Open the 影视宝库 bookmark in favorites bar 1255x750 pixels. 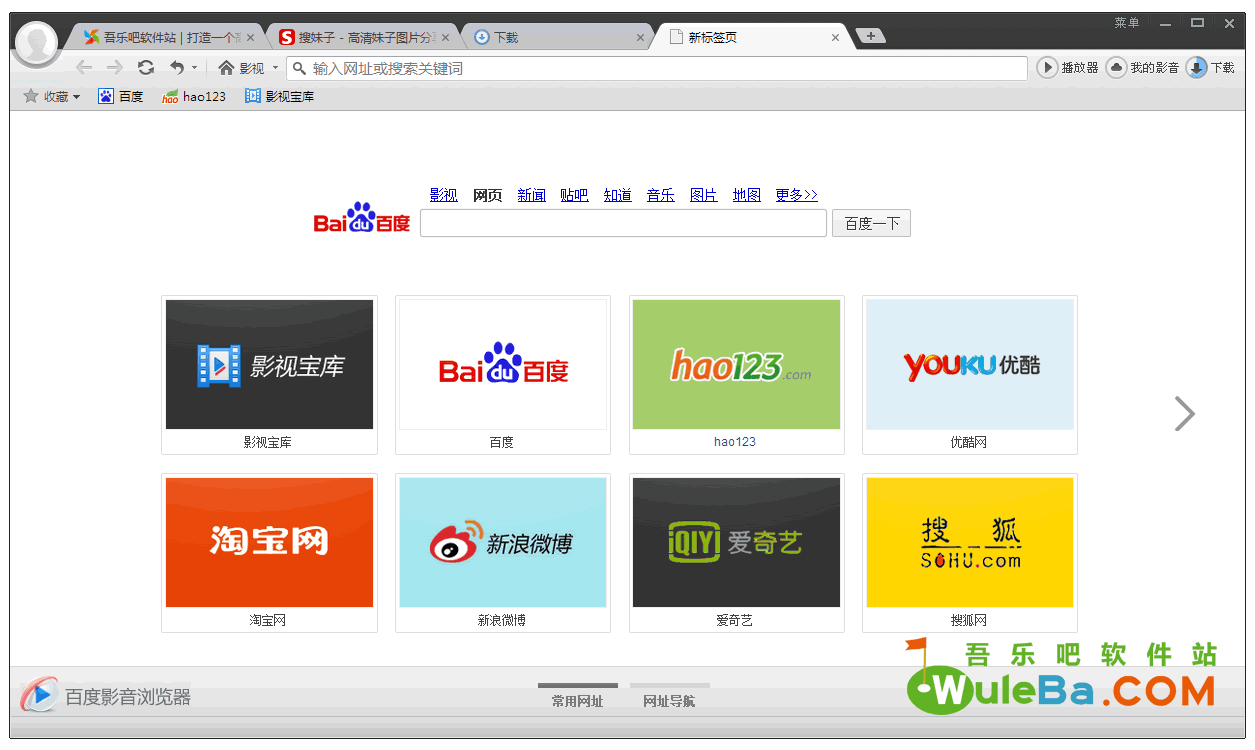click(280, 97)
